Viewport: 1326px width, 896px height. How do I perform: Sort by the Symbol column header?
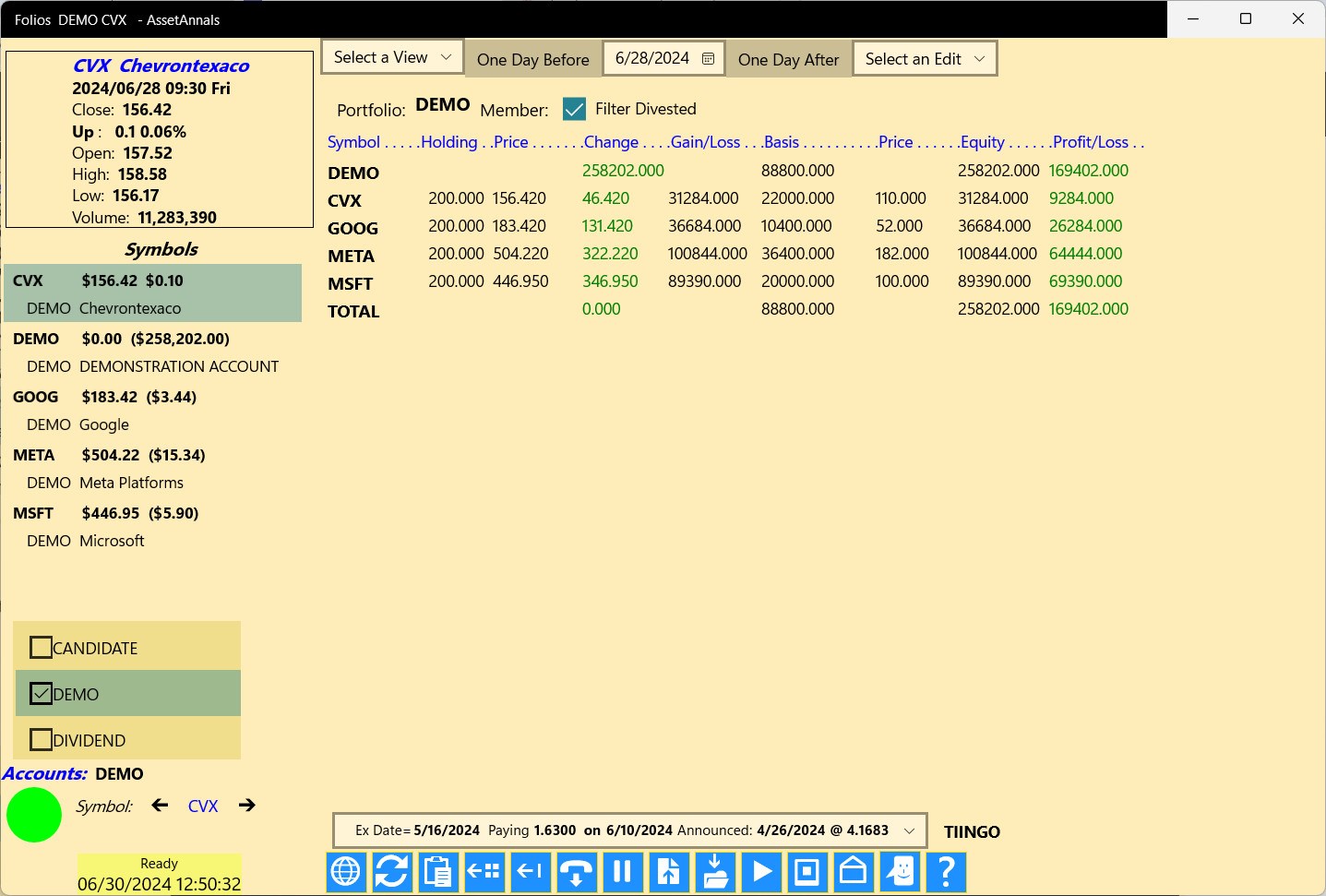(x=353, y=142)
